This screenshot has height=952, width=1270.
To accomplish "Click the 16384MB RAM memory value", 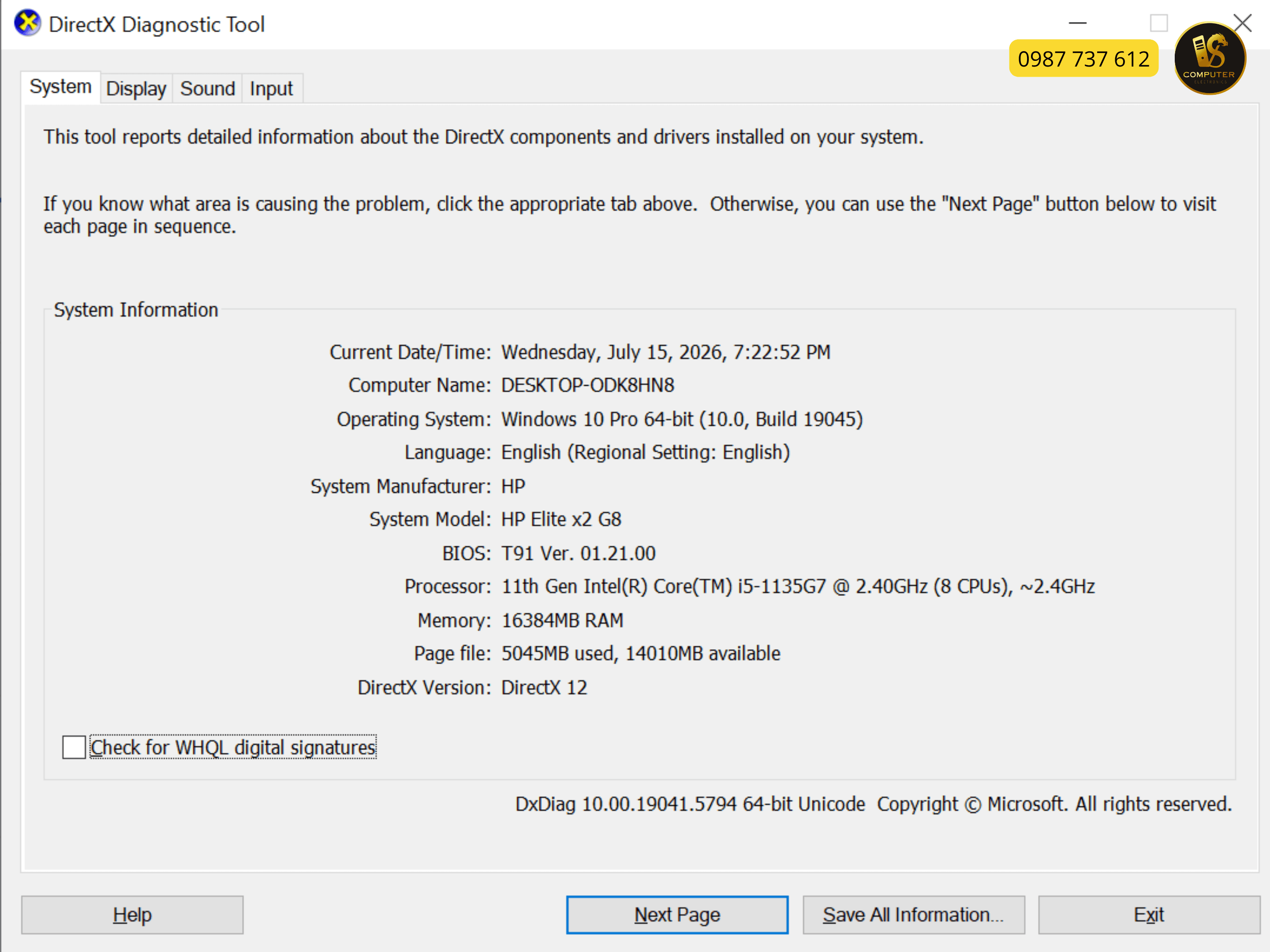I will 562,620.
